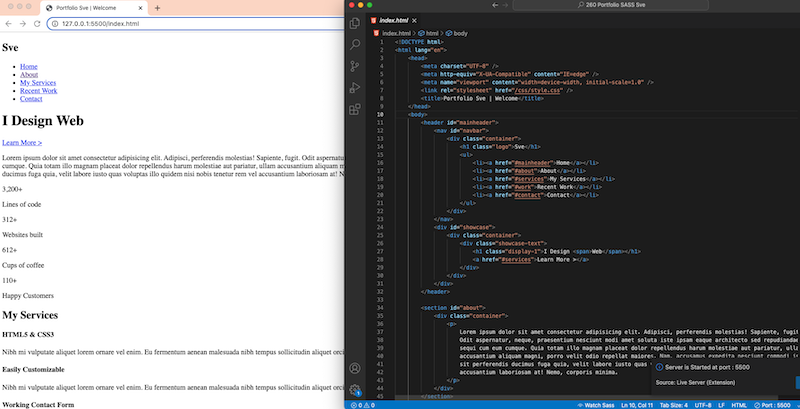Click the VS Code horizontal scrollbar
800x409 pixels.
click(x=587, y=397)
